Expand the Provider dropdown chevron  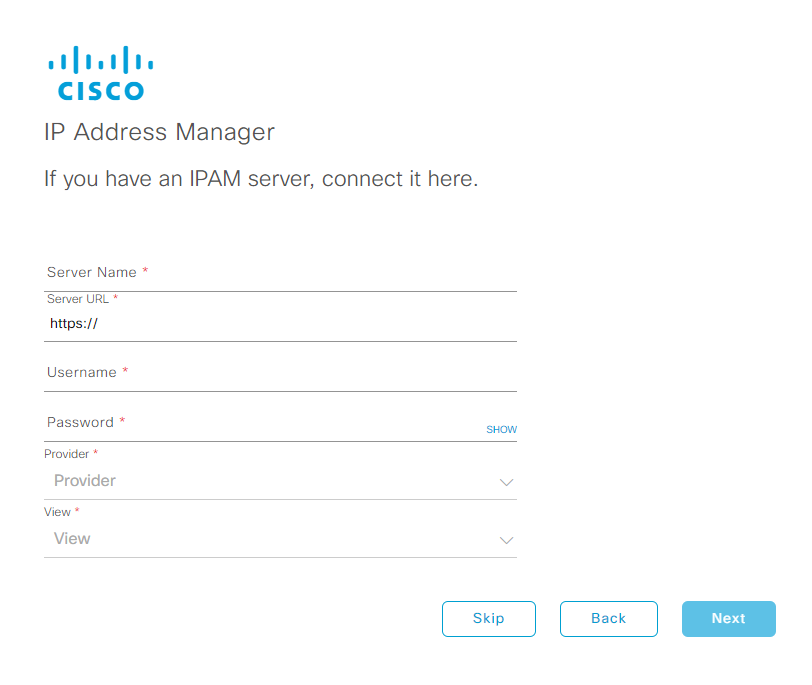[506, 482]
